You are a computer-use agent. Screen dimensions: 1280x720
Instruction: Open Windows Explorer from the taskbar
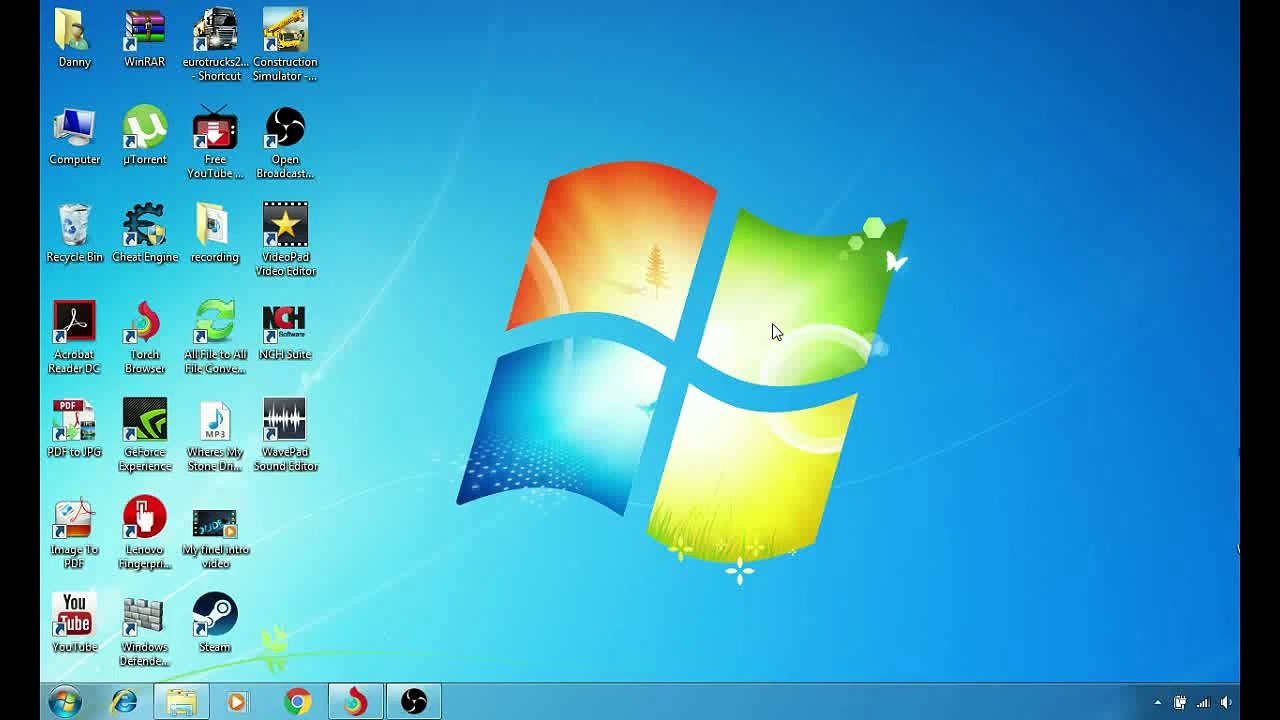pos(181,702)
